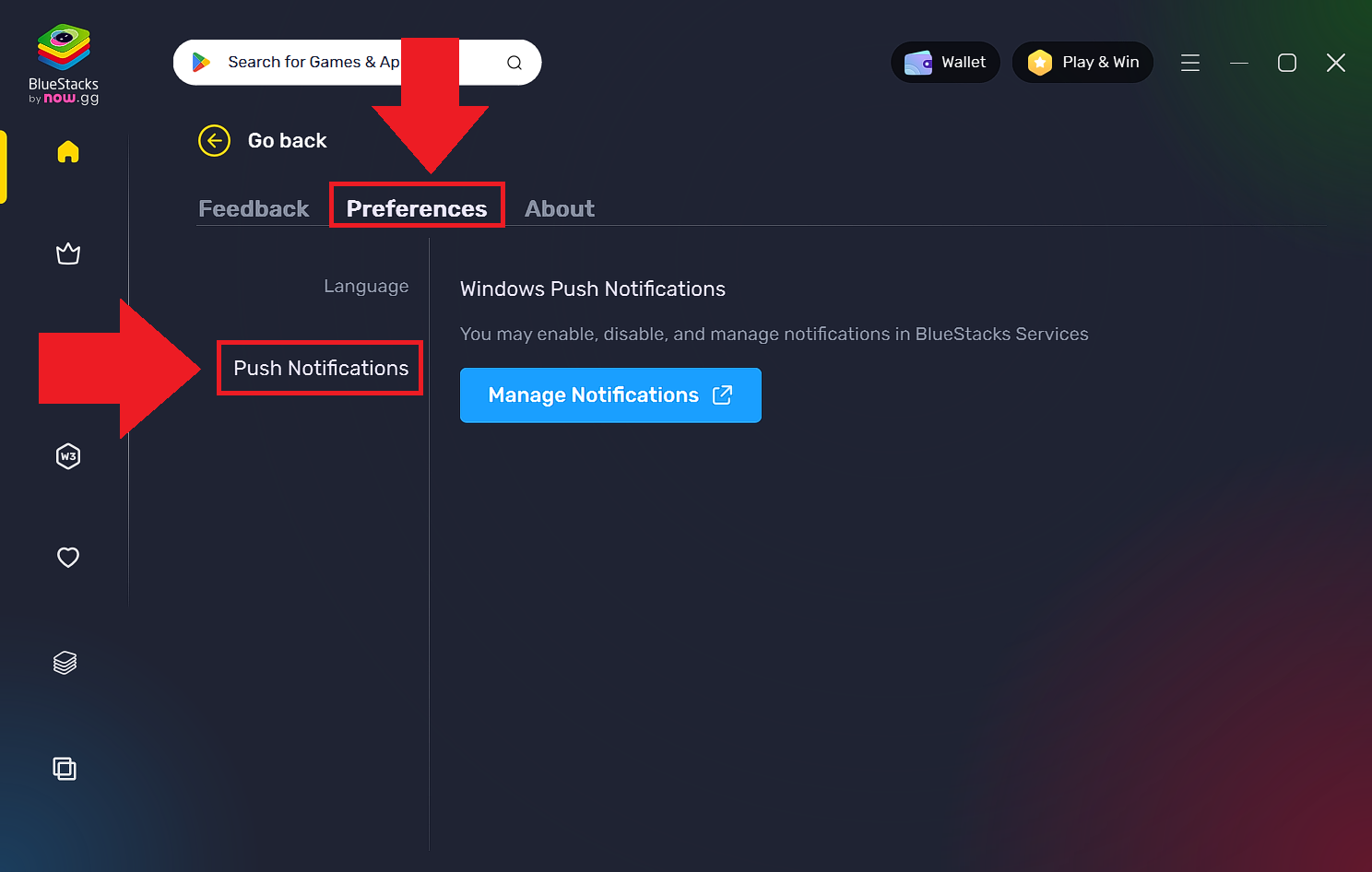The width and height of the screenshot is (1372, 872).
Task: Open the multi-instance icon at sidebar bottom
Action: [x=65, y=768]
